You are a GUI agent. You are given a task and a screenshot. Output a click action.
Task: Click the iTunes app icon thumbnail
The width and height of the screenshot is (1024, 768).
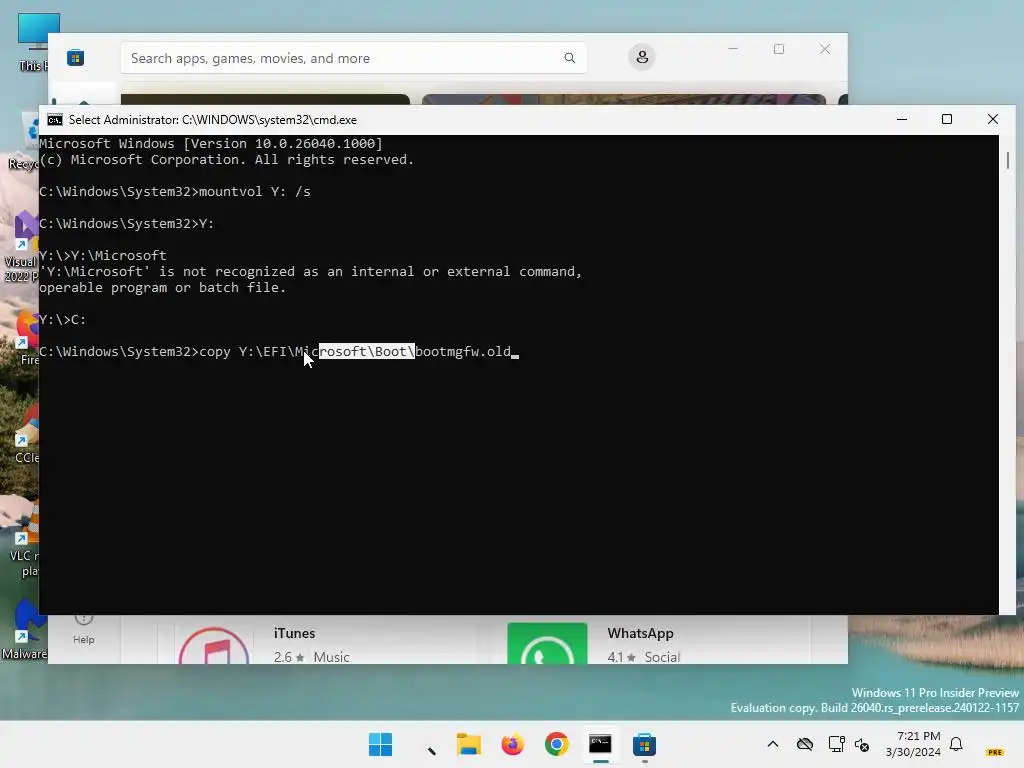pos(214,645)
